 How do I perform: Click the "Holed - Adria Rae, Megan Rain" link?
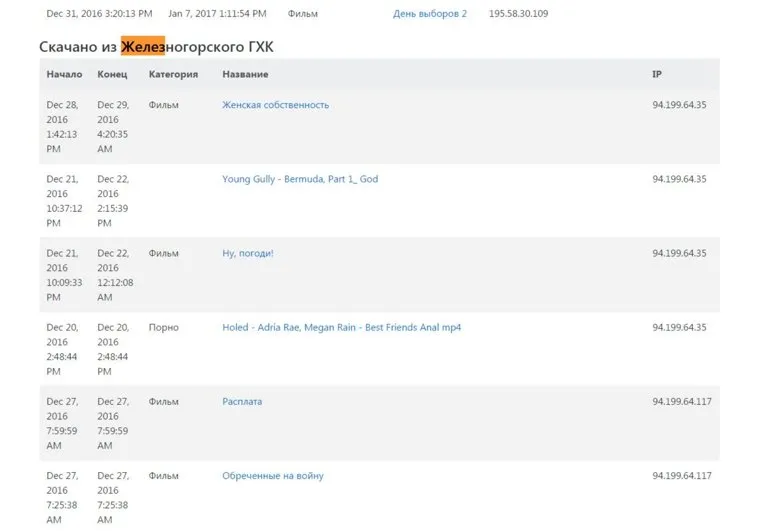[341, 327]
